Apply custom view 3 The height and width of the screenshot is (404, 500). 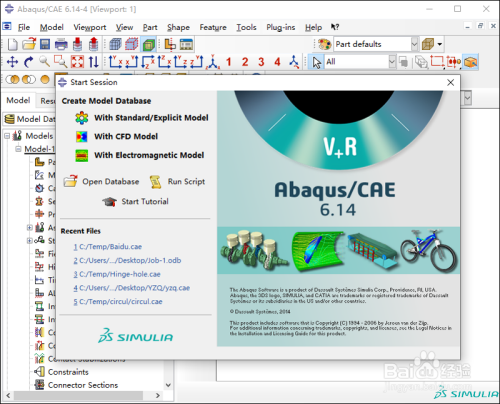tap(261, 62)
